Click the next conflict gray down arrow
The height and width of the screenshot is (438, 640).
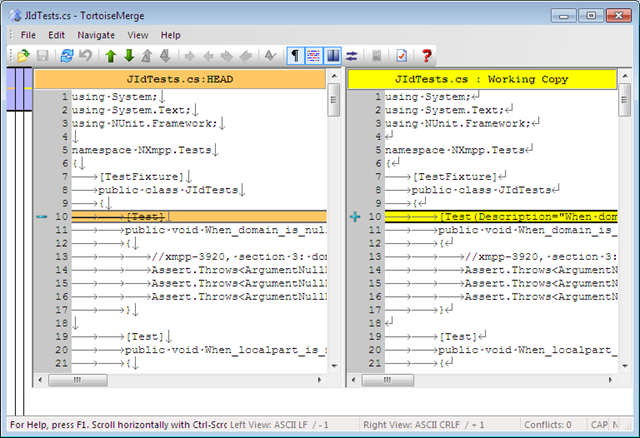(165, 56)
